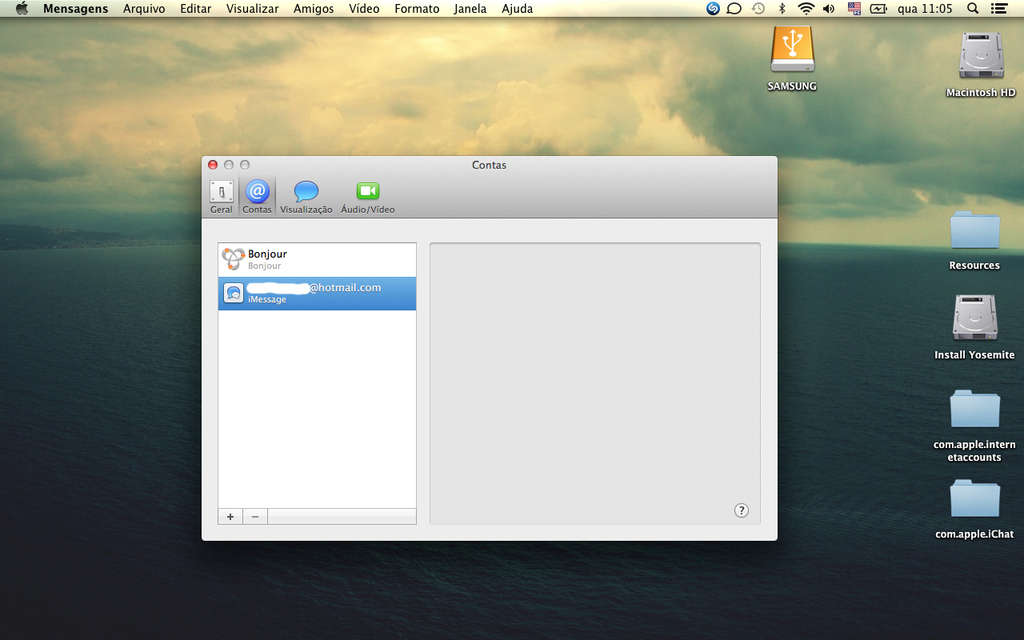Open the Bluetooth status menu

point(782,8)
